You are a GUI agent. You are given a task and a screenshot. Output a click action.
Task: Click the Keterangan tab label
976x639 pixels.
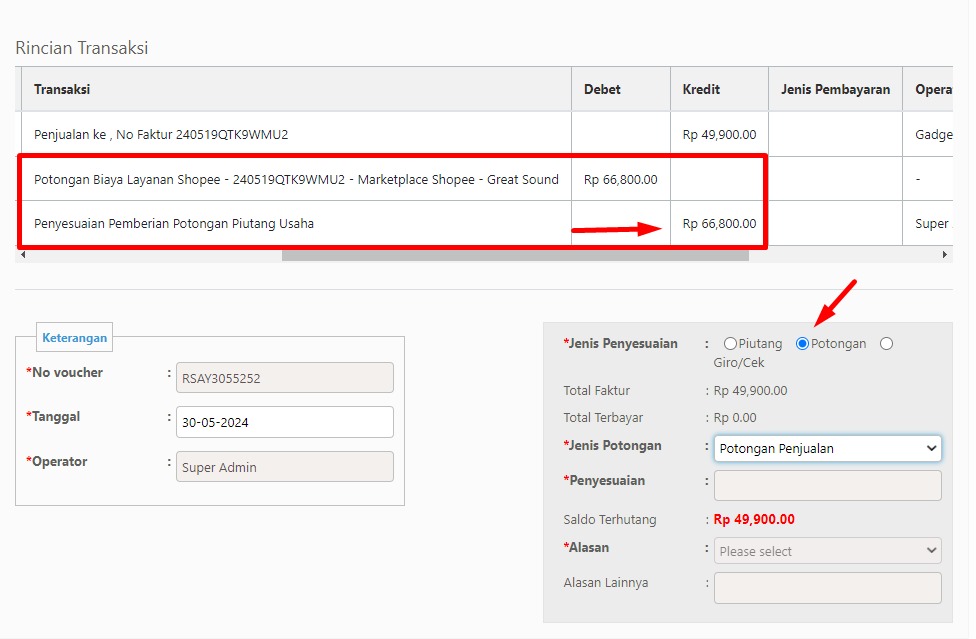[x=75, y=338]
